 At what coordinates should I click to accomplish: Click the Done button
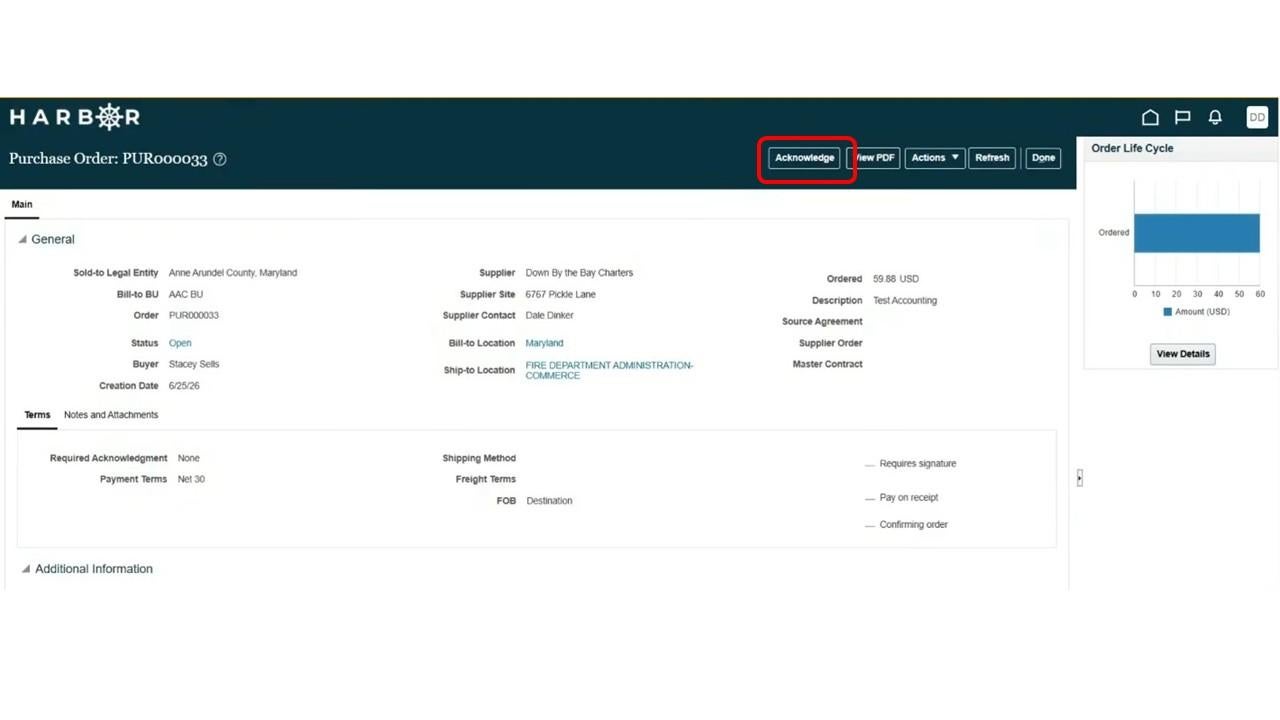[1043, 158]
